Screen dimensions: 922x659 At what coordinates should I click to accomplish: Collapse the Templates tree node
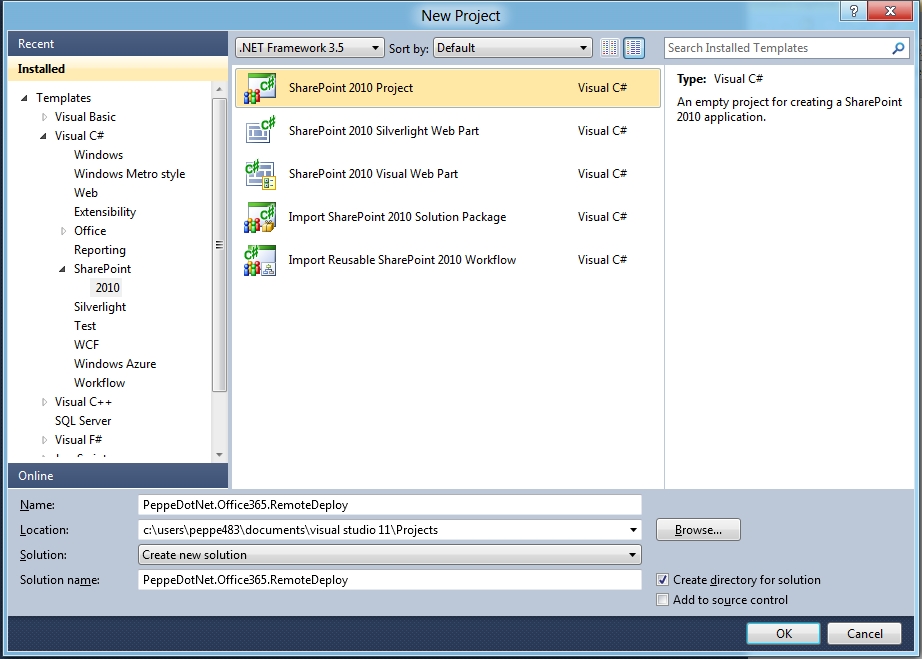pos(24,98)
